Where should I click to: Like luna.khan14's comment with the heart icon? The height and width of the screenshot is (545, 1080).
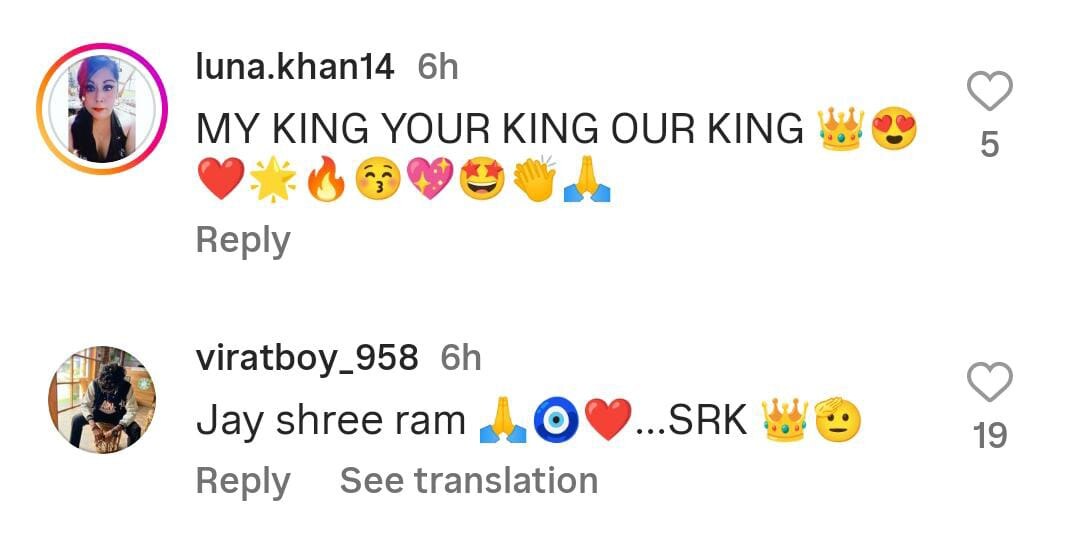(989, 90)
